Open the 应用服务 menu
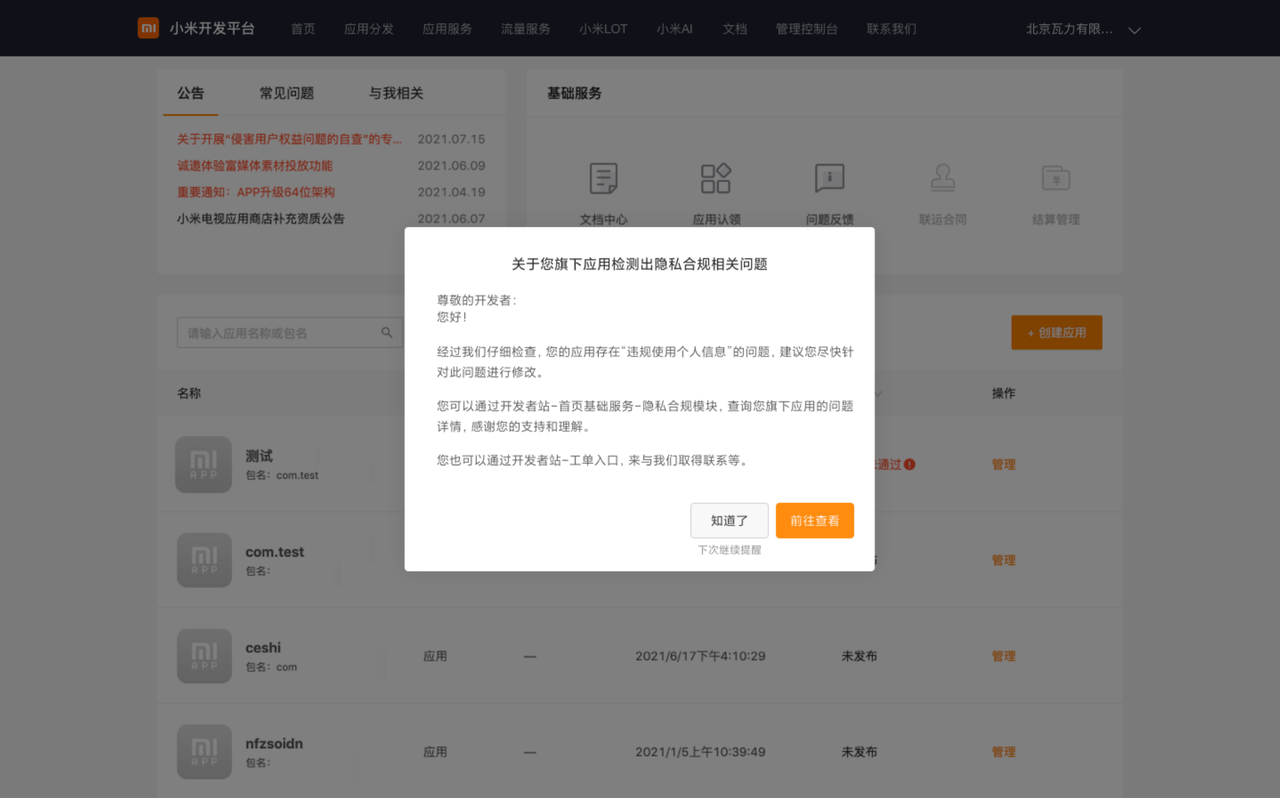This screenshot has height=798, width=1280. click(x=447, y=29)
